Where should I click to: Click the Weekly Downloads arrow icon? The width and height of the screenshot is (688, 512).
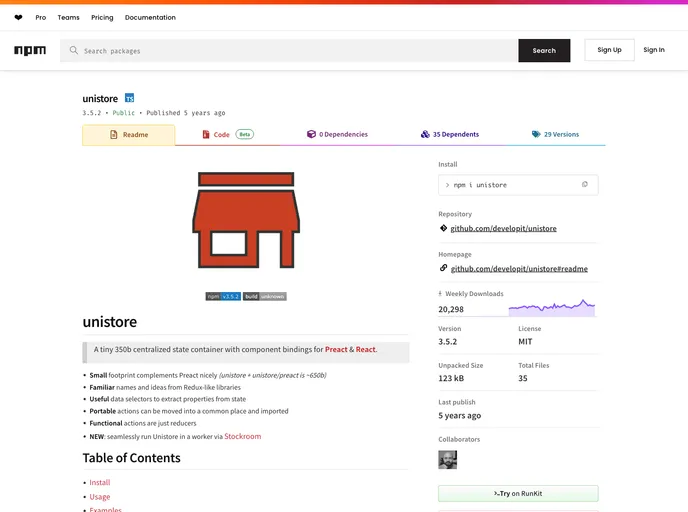(440, 294)
